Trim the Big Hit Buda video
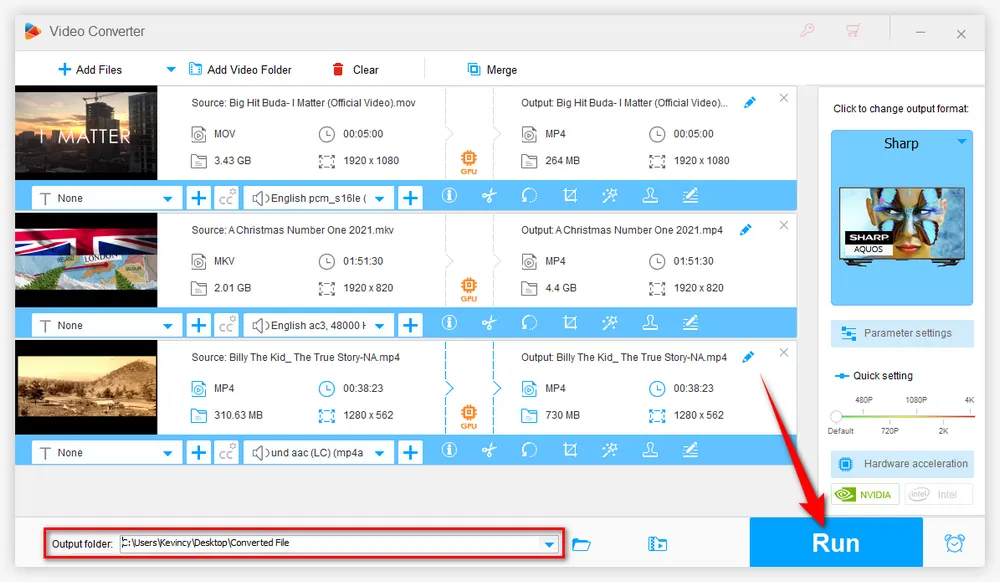Image resolution: width=1000 pixels, height=582 pixels. (x=489, y=196)
